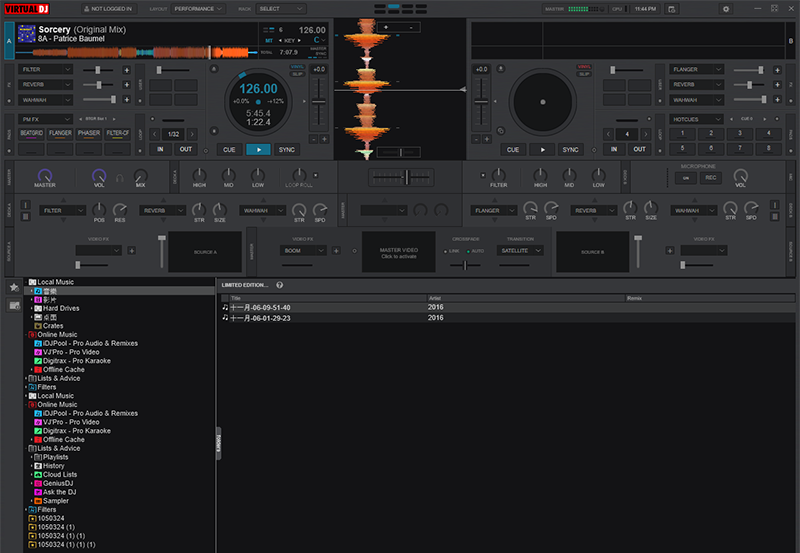Click microphone REC button

(711, 178)
